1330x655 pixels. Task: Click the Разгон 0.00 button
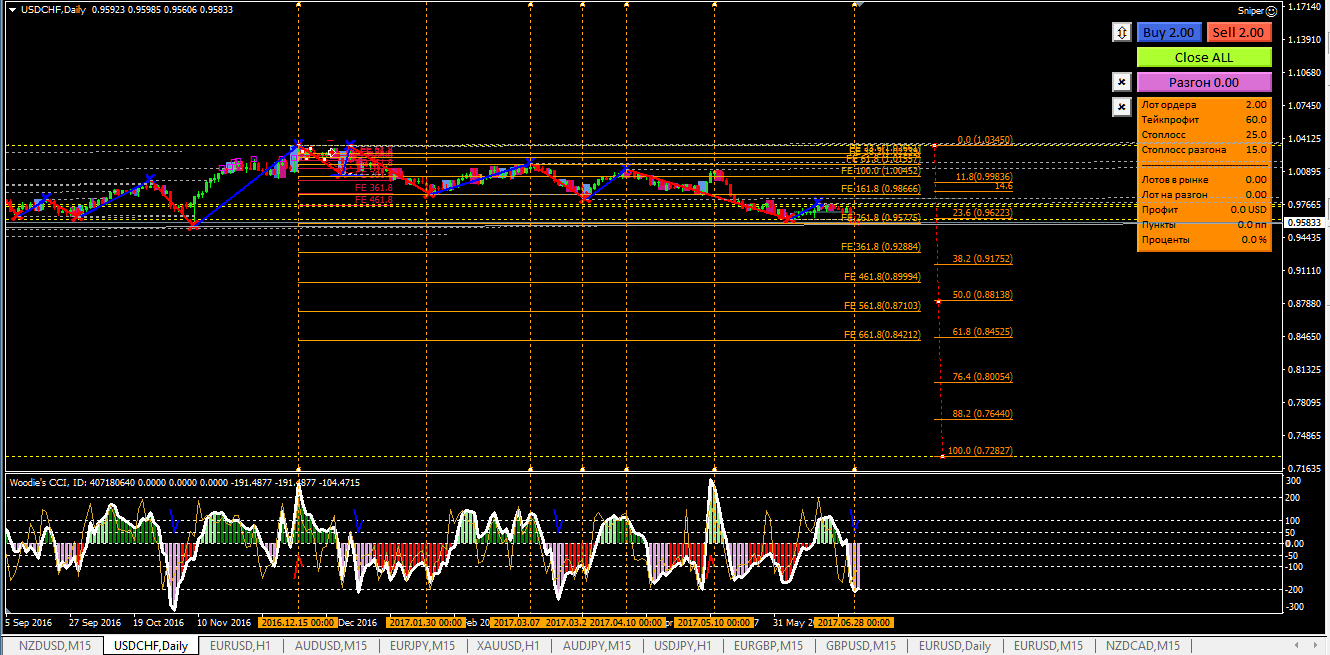tap(1204, 82)
